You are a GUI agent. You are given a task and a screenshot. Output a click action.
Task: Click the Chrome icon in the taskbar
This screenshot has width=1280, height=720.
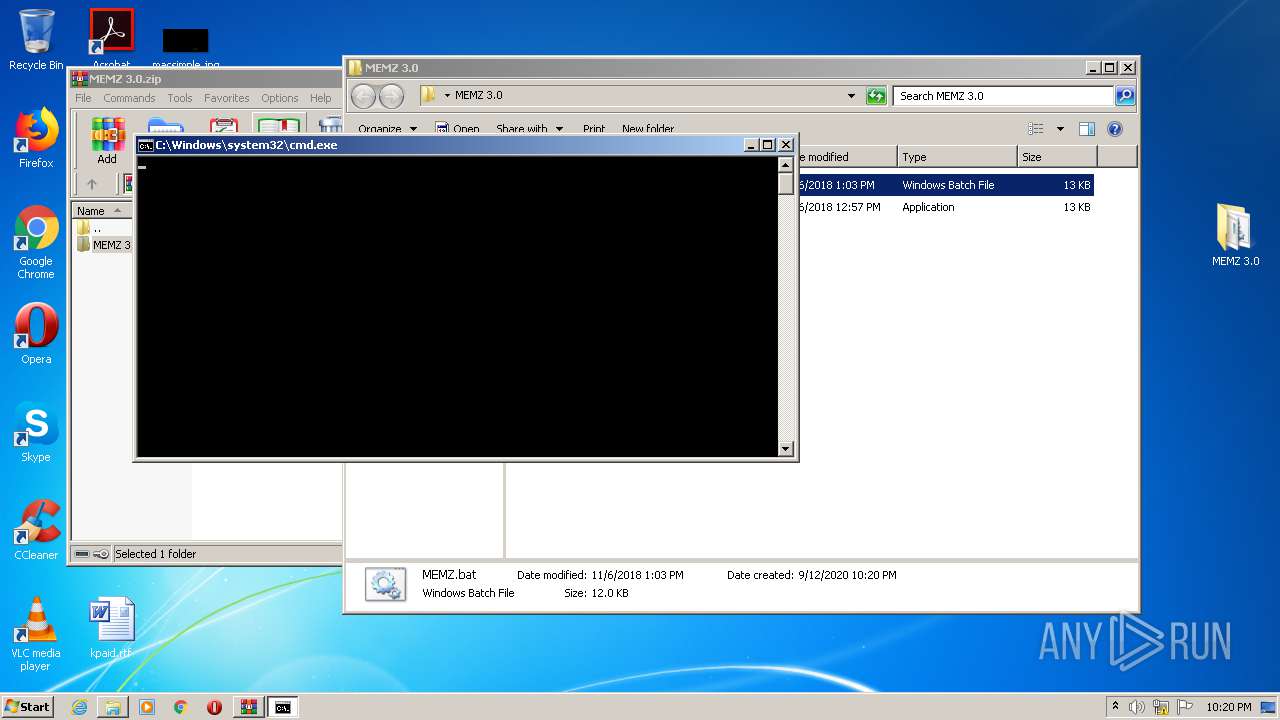point(181,707)
